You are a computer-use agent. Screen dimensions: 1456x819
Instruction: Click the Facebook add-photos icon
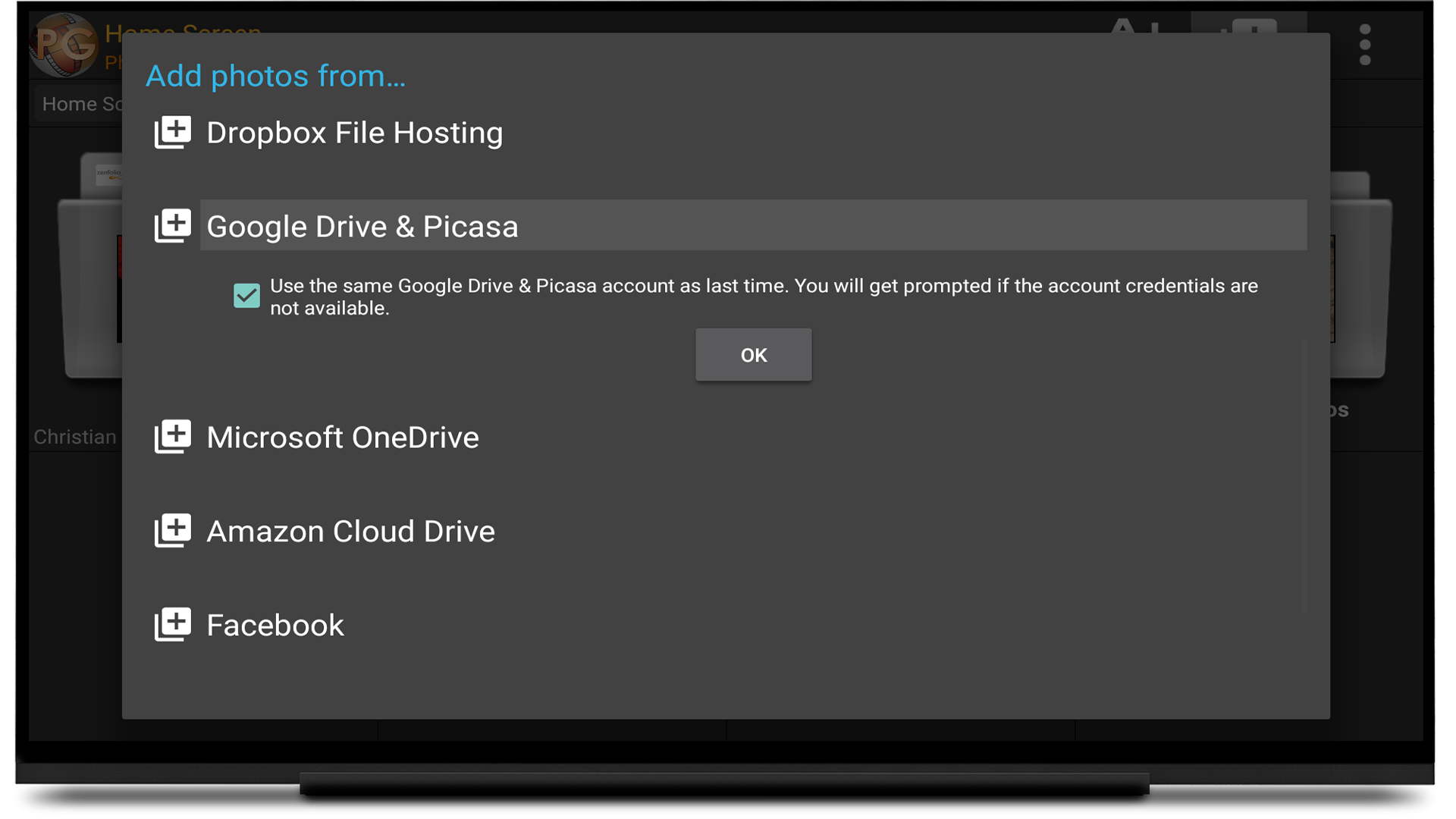point(173,625)
